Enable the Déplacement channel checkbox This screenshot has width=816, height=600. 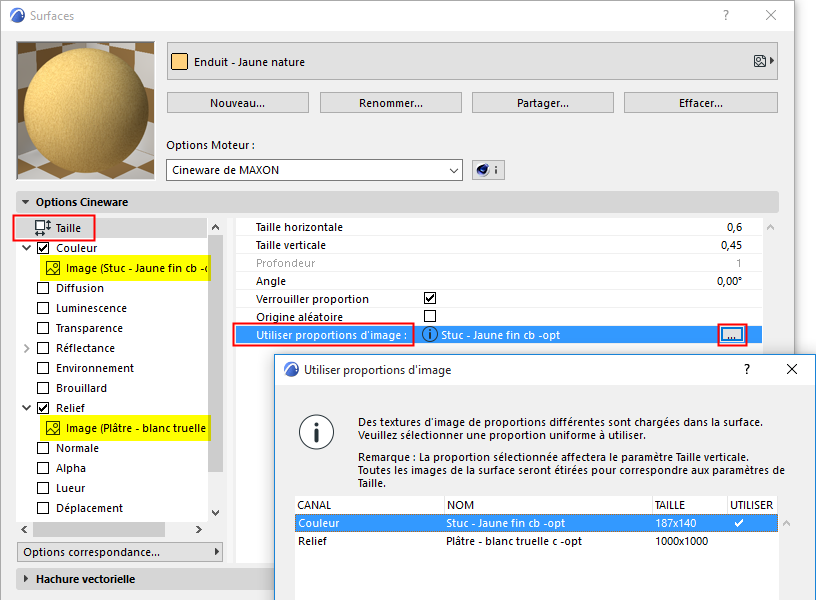coord(43,508)
